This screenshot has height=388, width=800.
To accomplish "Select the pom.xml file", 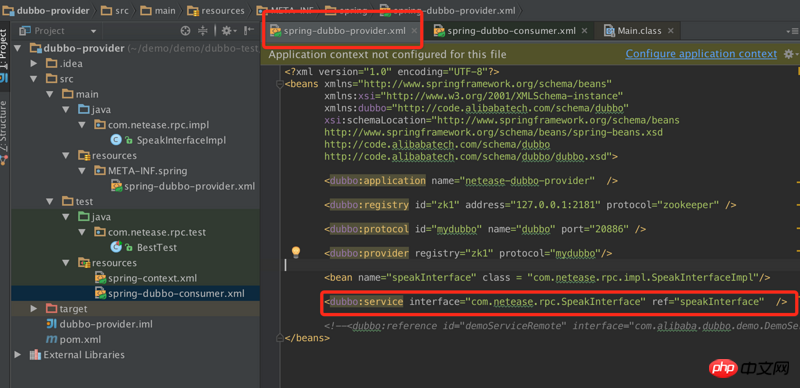I will tap(80, 340).
